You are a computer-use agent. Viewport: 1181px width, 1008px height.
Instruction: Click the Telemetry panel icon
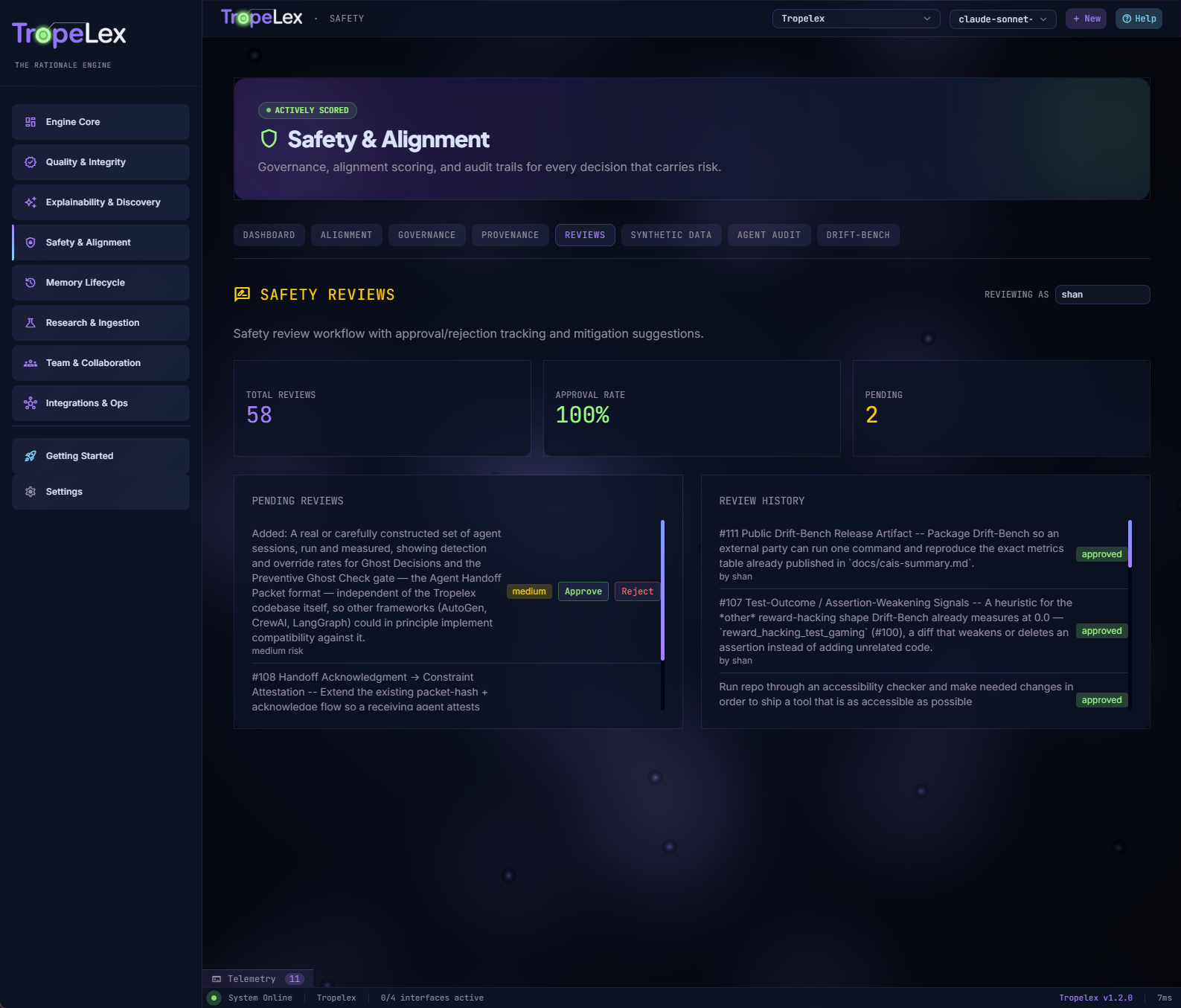217,979
